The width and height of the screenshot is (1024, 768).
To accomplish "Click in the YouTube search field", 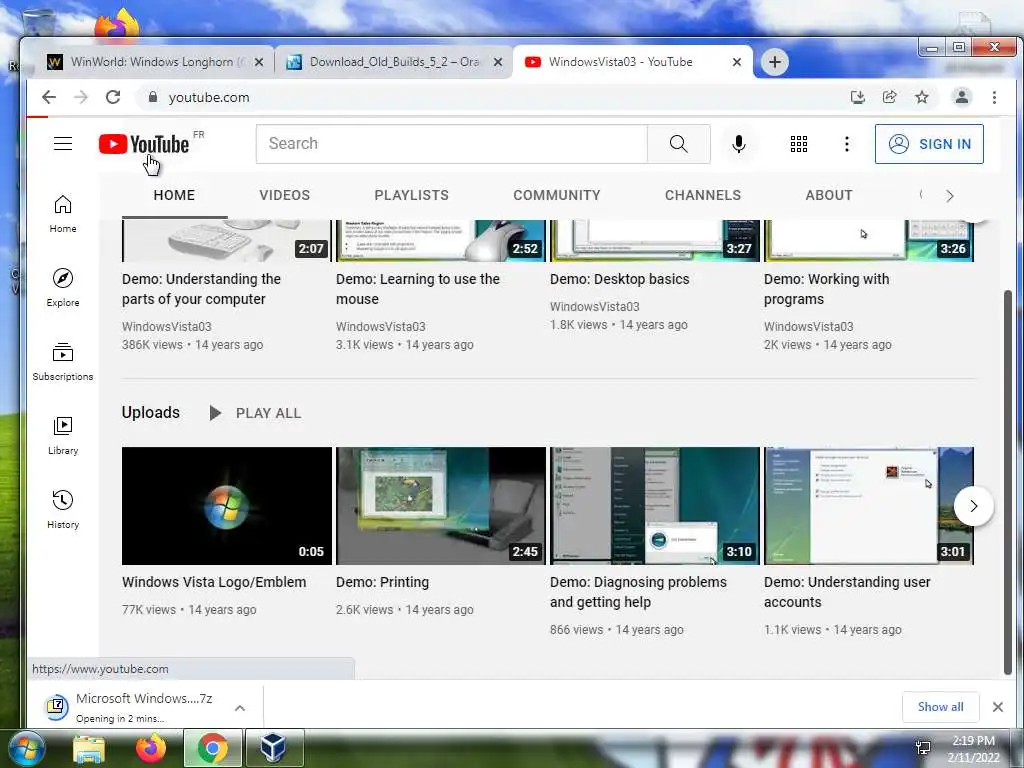I will click(x=451, y=144).
